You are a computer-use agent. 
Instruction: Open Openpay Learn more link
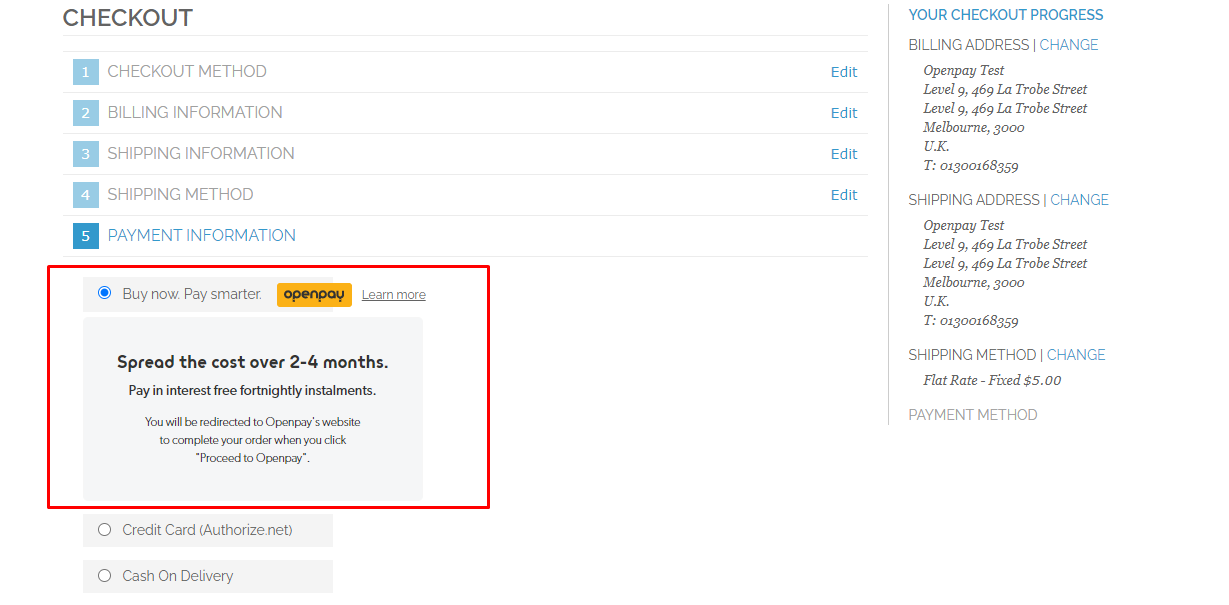tap(393, 295)
